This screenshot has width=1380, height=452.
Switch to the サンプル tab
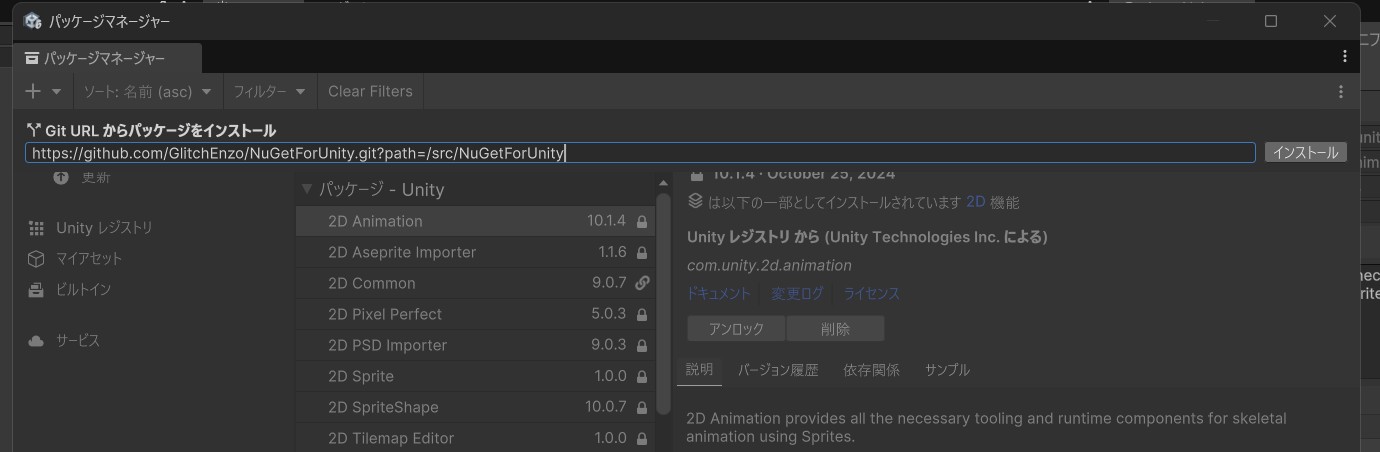[947, 370]
